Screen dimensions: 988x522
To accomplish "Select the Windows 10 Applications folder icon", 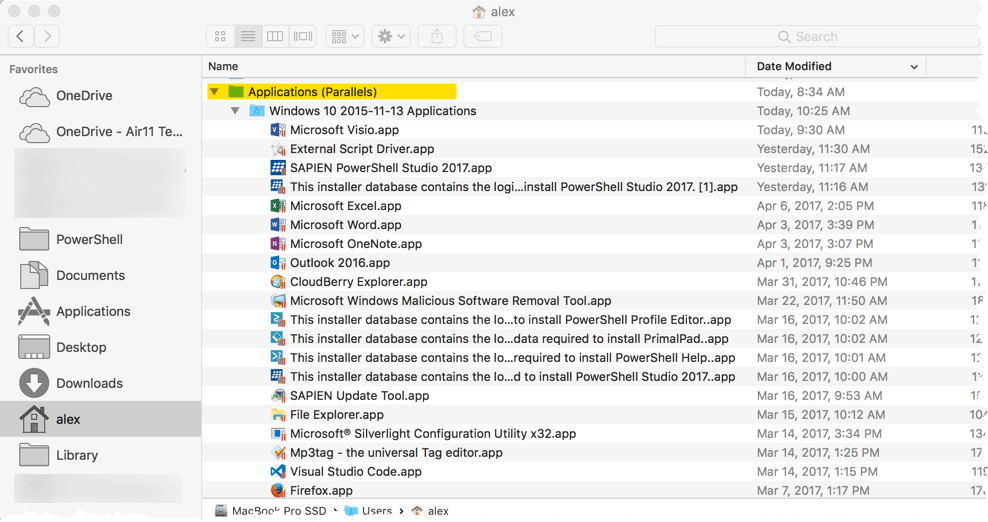I will click(x=256, y=111).
